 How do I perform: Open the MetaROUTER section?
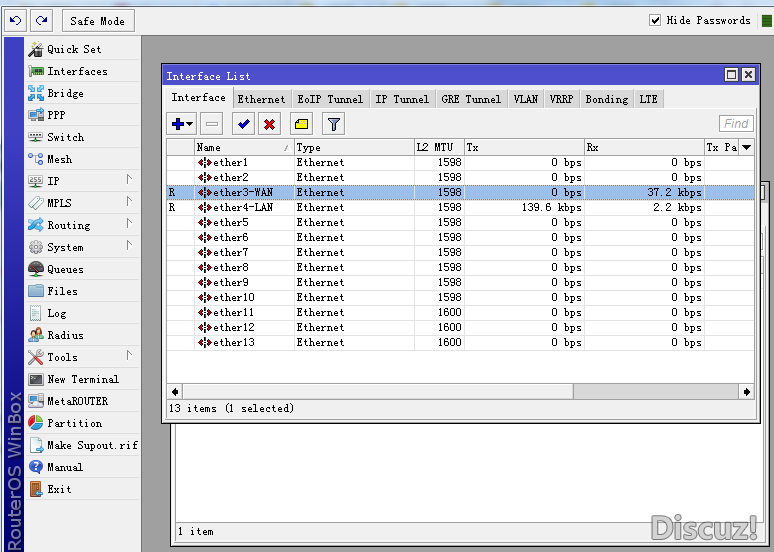click(x=82, y=401)
